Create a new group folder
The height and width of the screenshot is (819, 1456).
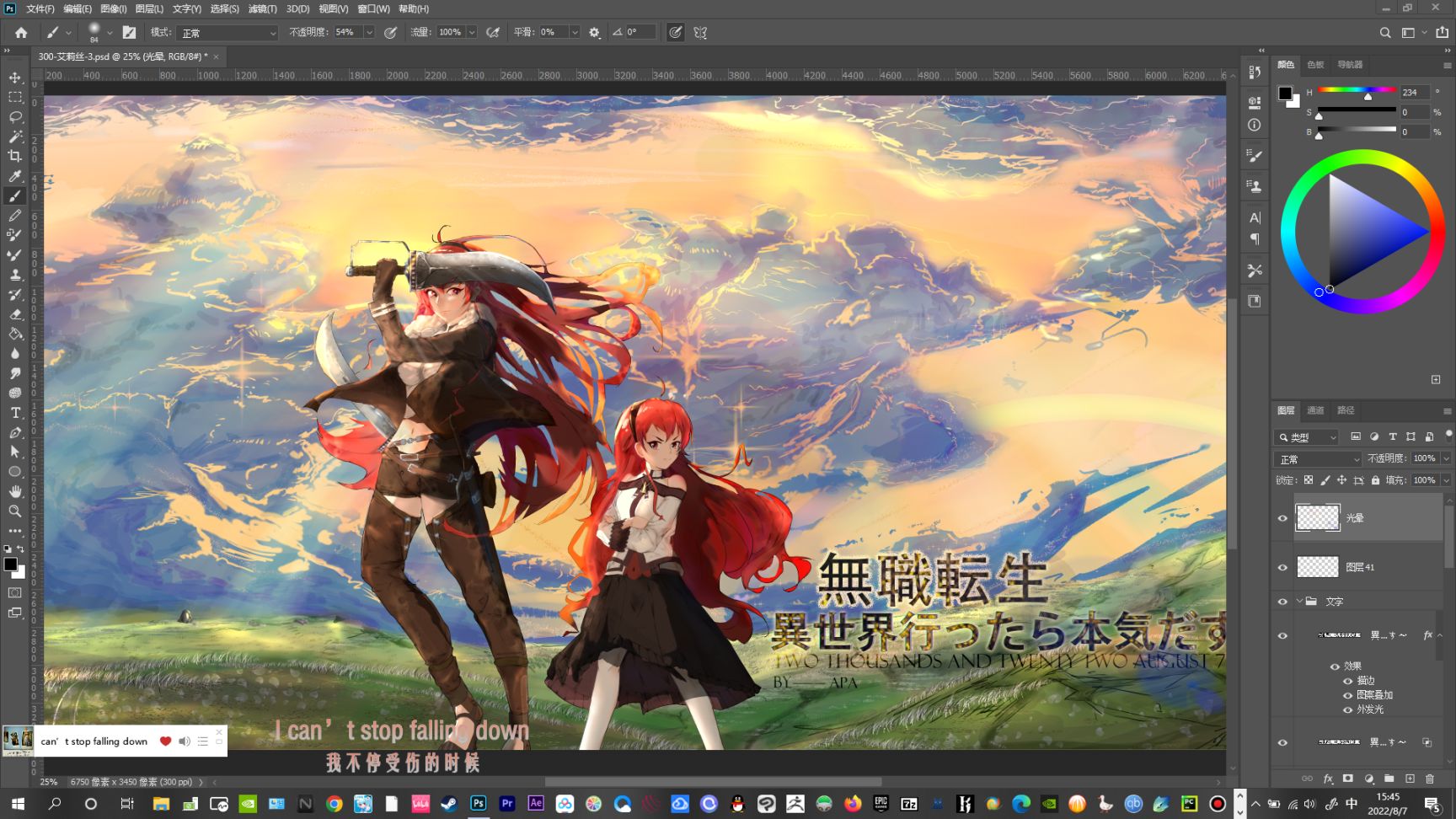tap(1389, 779)
